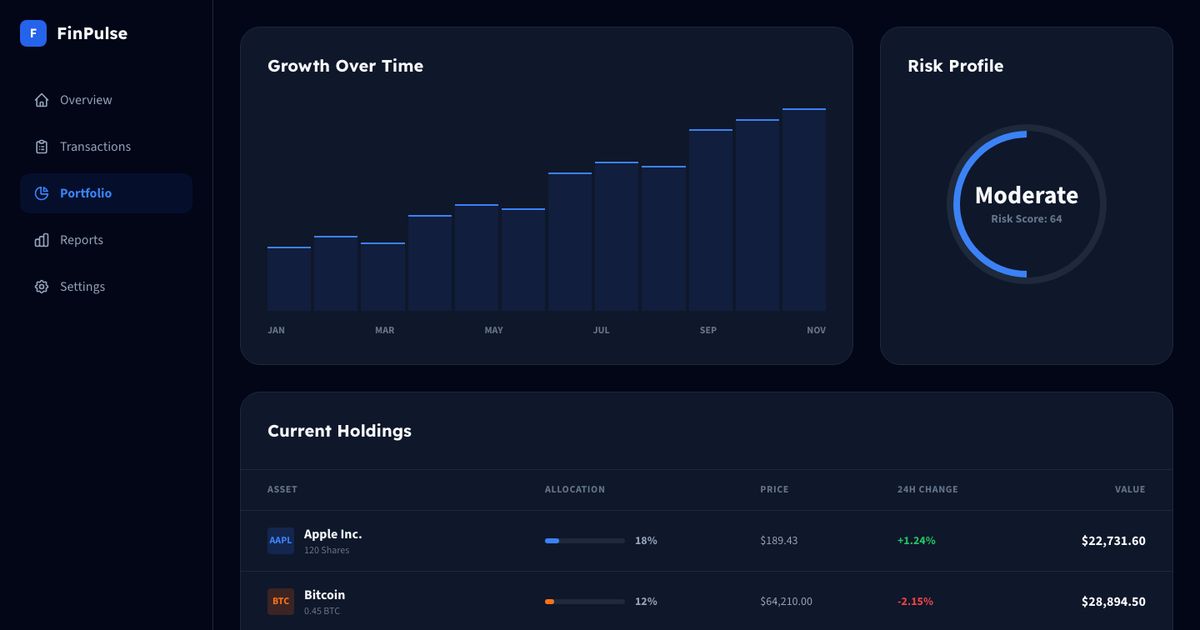Viewport: 1200px width, 630px height.
Task: Click the Reports bar chart icon
Action: (x=41, y=240)
